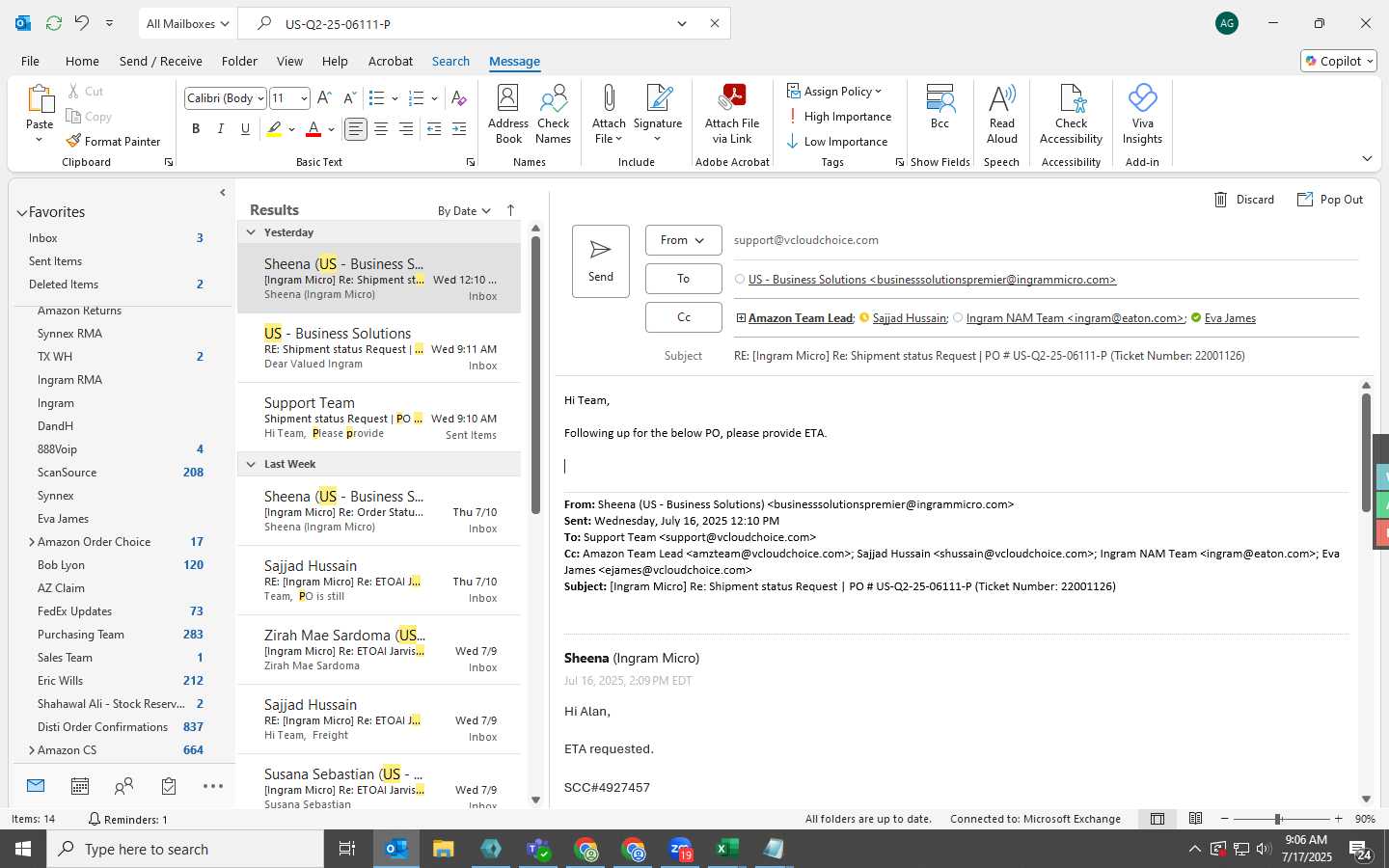The image size is (1389, 868).
Task: Open the Assign Policy dropdown
Action: pos(834,91)
